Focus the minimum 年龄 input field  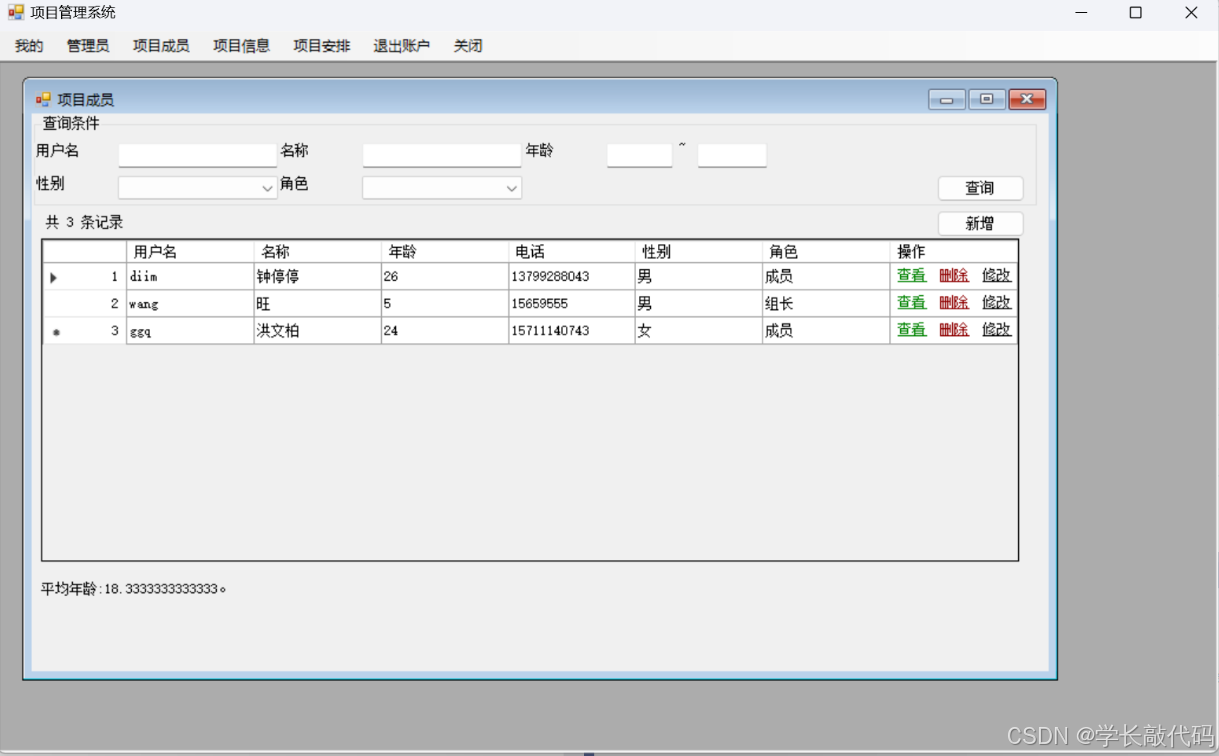[x=639, y=155]
